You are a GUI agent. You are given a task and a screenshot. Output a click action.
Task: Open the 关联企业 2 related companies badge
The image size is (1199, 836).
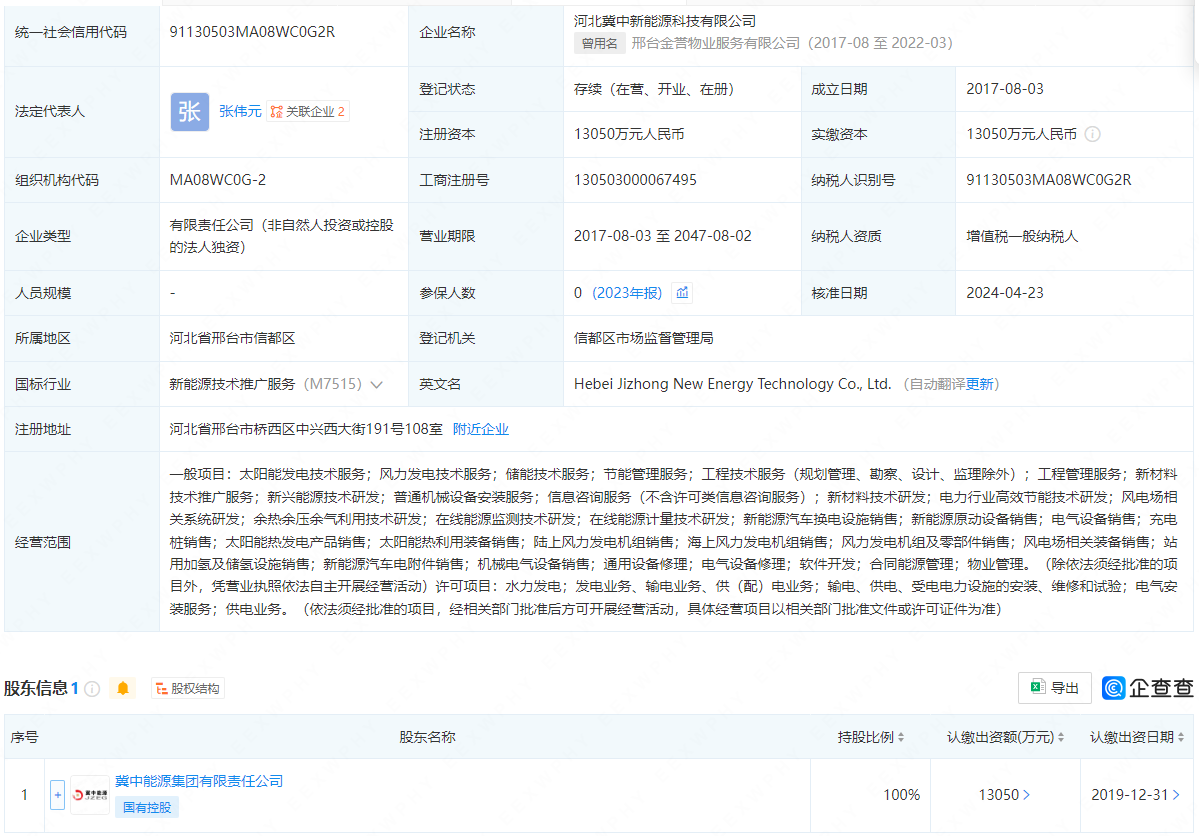308,112
